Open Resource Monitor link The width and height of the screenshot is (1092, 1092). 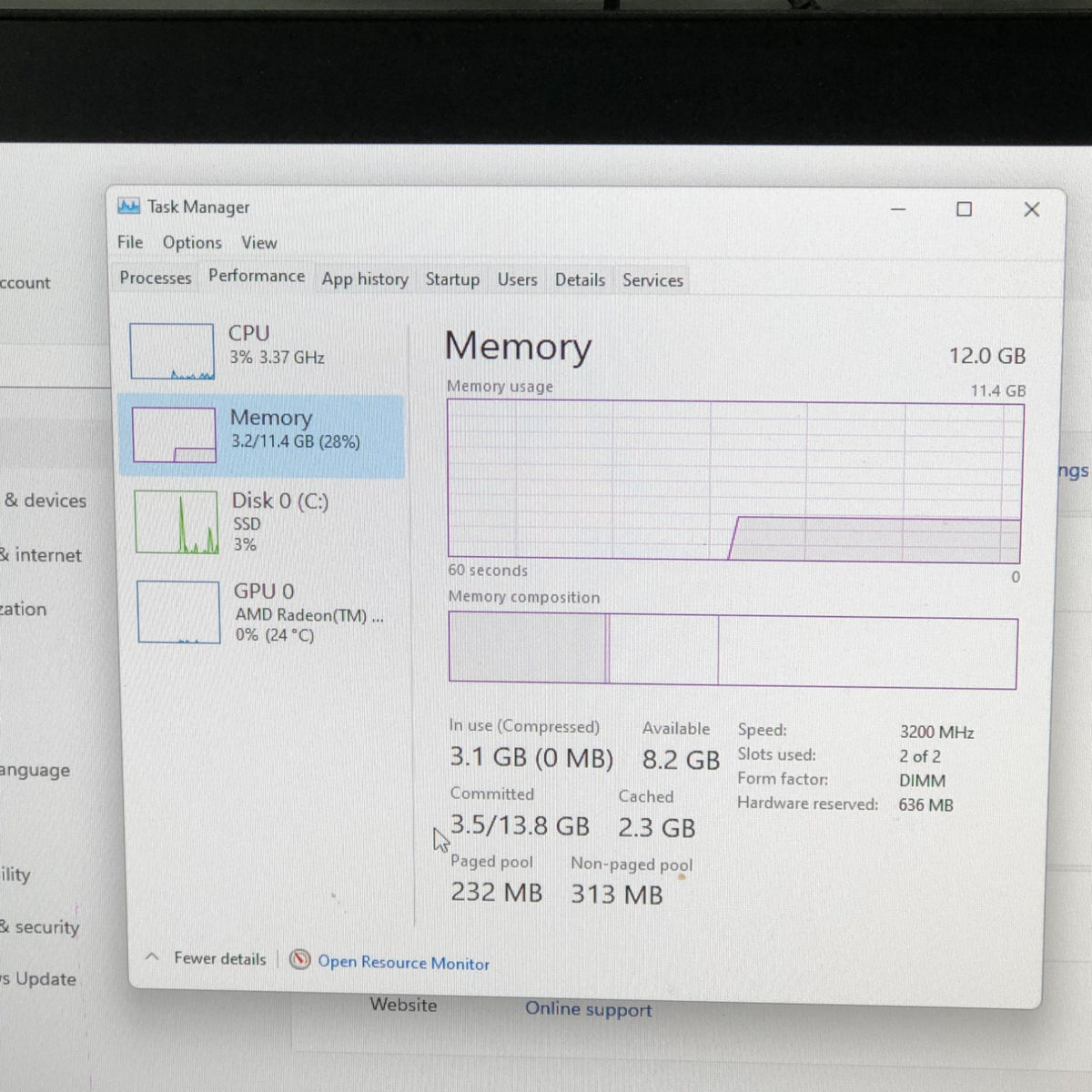point(403,963)
